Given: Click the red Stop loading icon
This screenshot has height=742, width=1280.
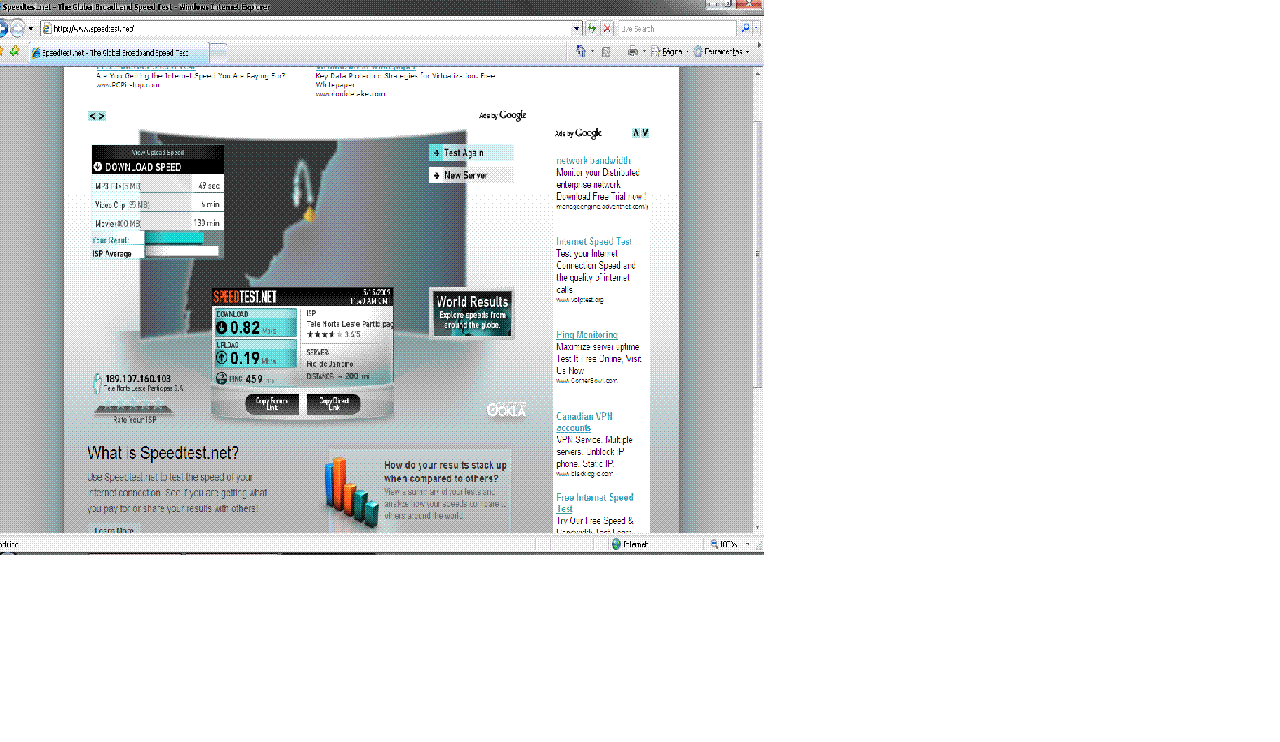Looking at the screenshot, I should [x=606, y=29].
